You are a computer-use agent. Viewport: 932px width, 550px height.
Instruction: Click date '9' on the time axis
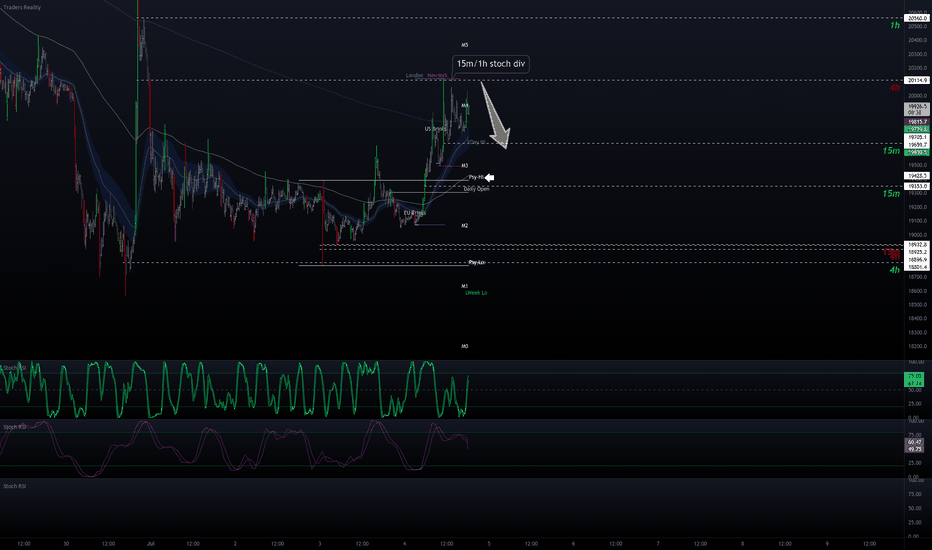click(827, 543)
